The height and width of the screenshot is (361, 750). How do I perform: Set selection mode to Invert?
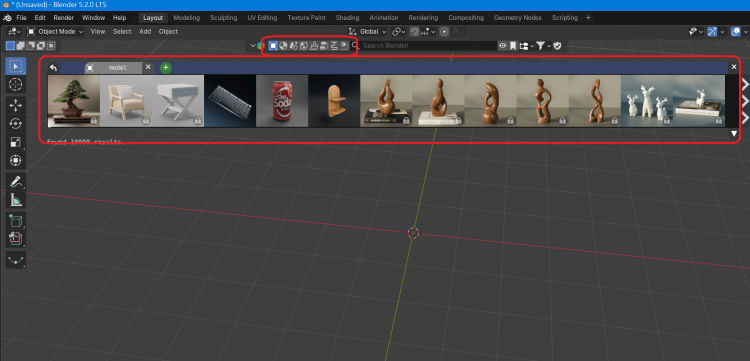tap(41, 46)
